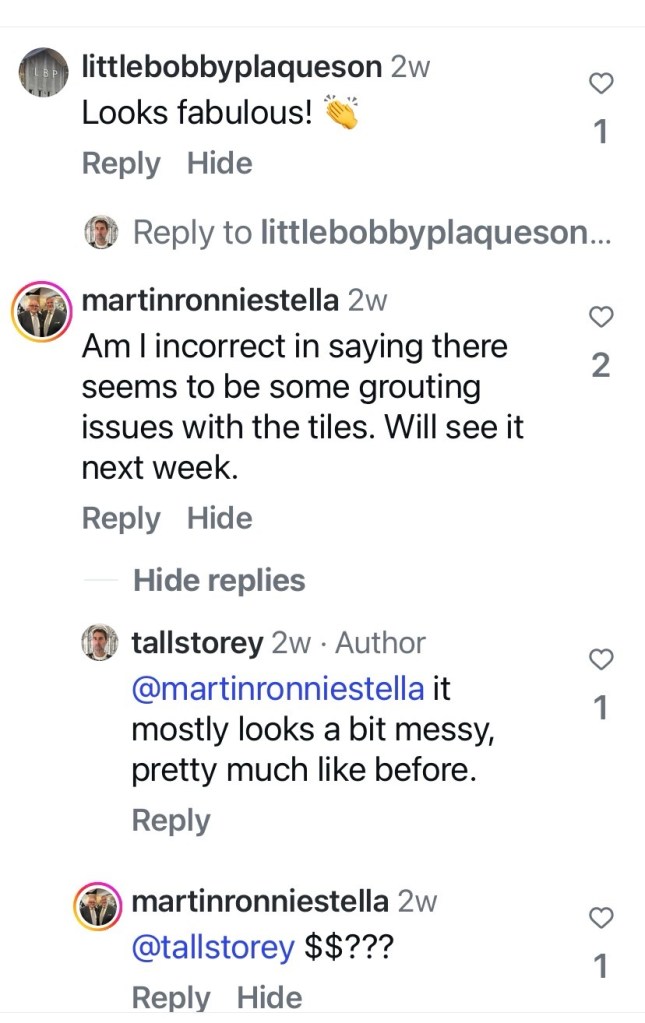
Task: Open littlebobbyplaqueson's profile picture
Action: coord(42,73)
